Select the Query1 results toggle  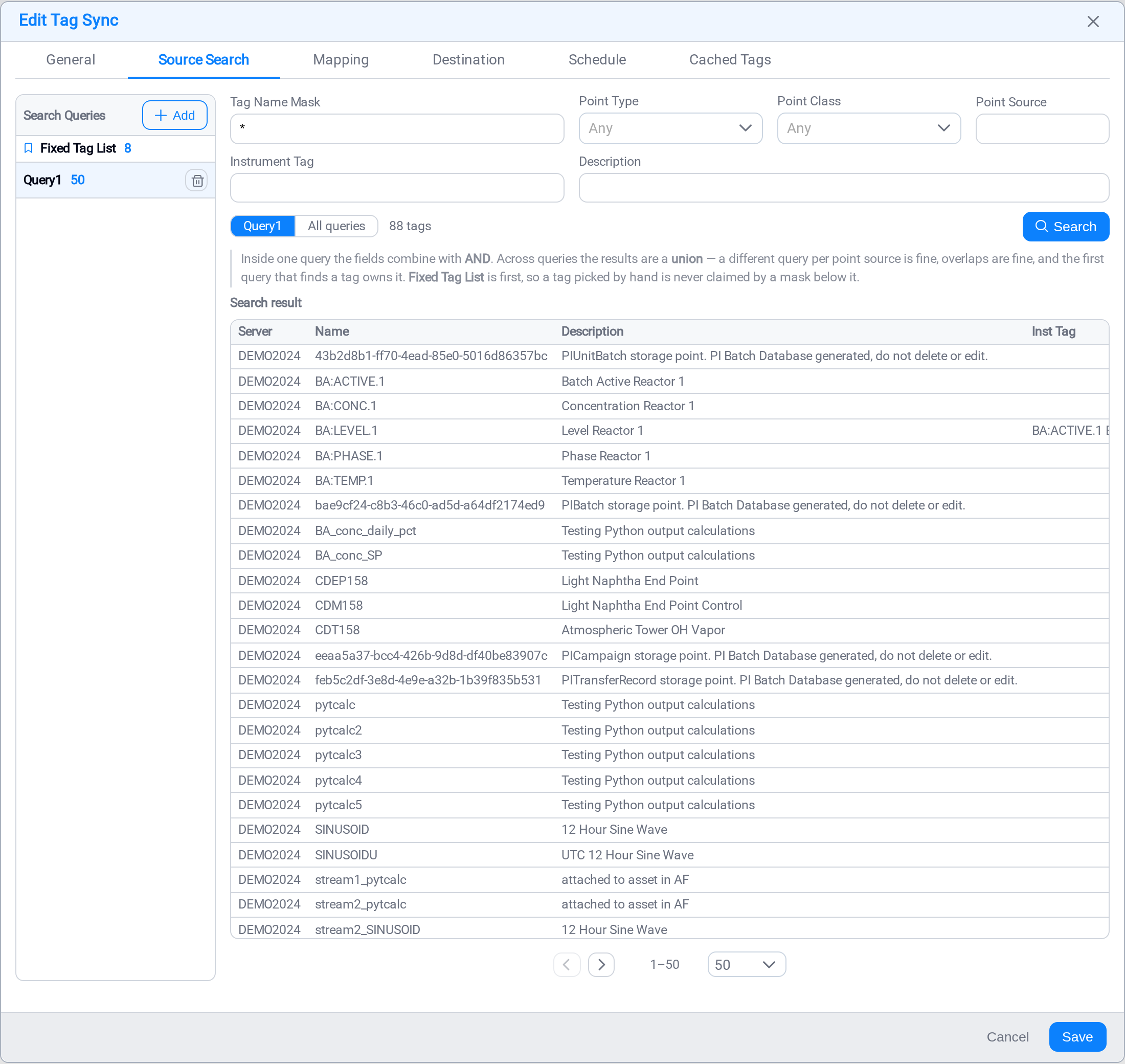click(x=262, y=226)
